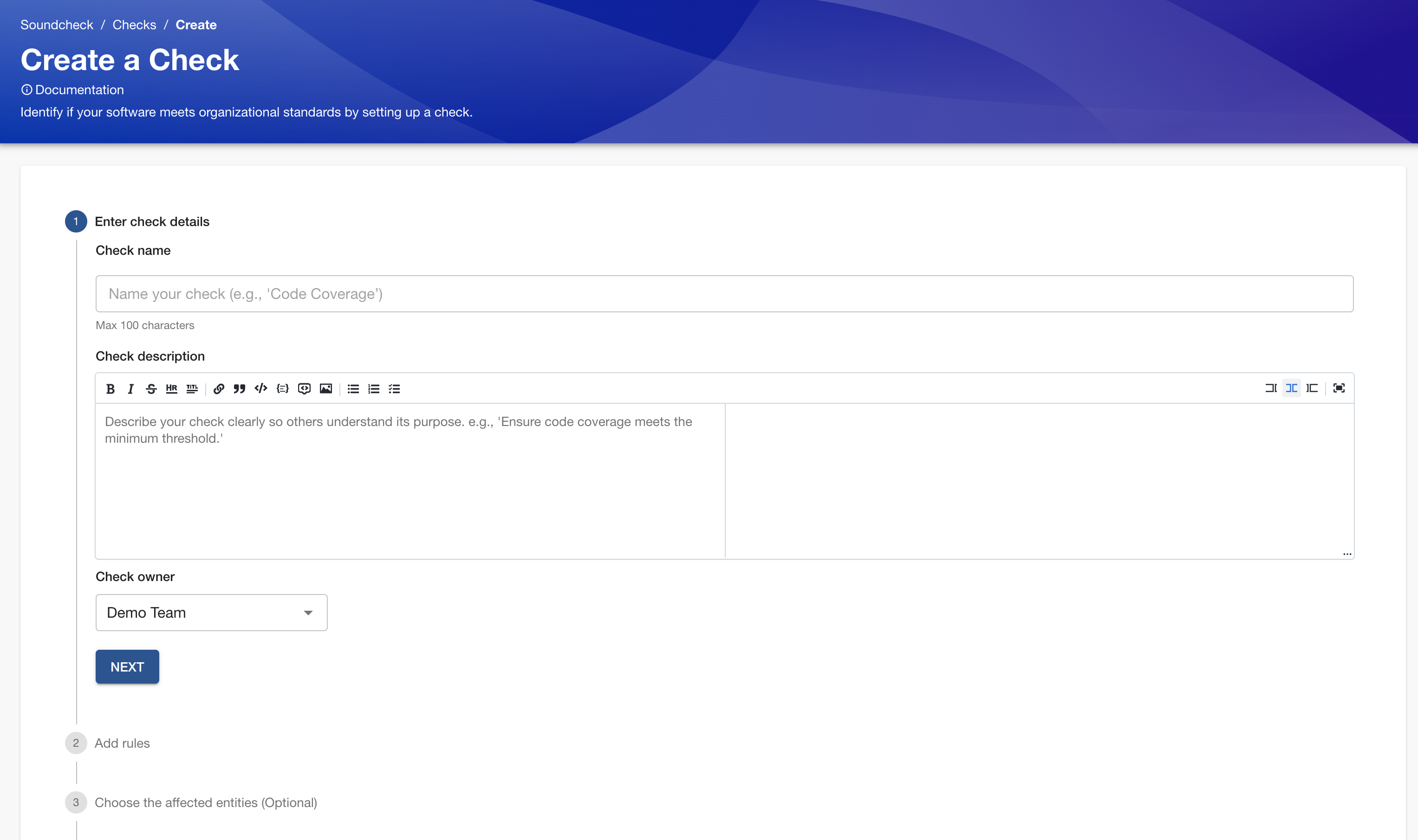Click the breadcrumb Checks link
The image size is (1418, 840).
[x=134, y=24]
